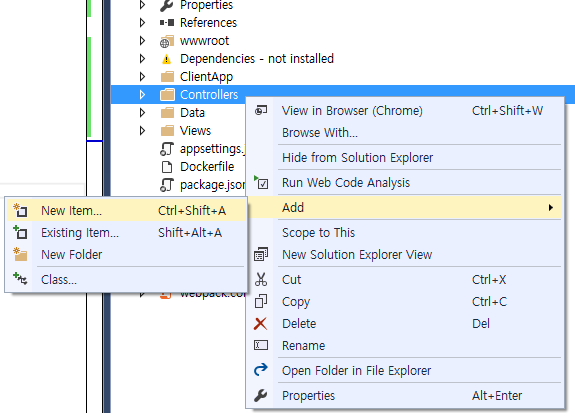Click the Open Folder in File Explorer arrow icon
The height and width of the screenshot is (416, 575).
coord(261,370)
